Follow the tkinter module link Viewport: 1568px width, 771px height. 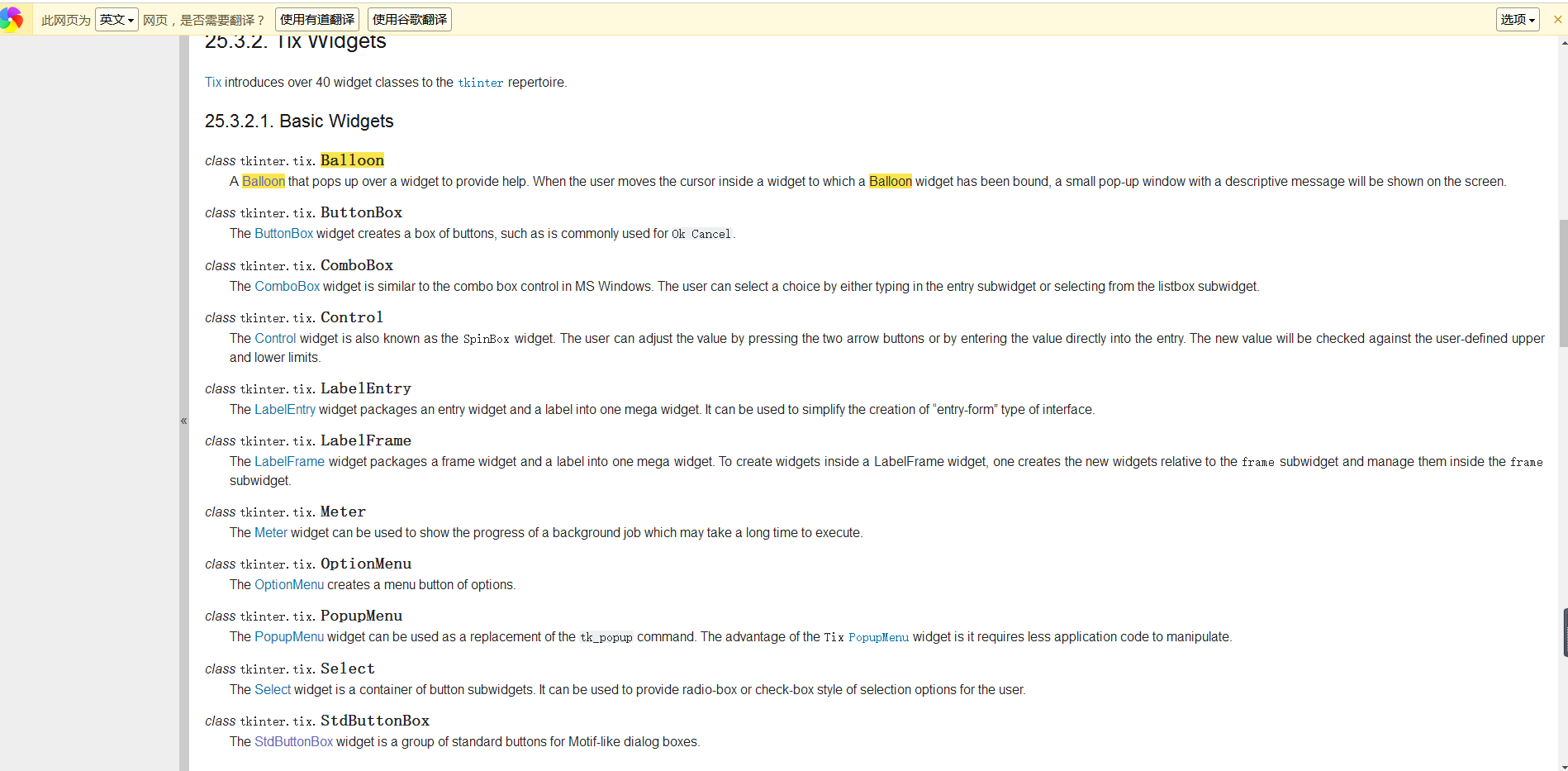tap(480, 83)
